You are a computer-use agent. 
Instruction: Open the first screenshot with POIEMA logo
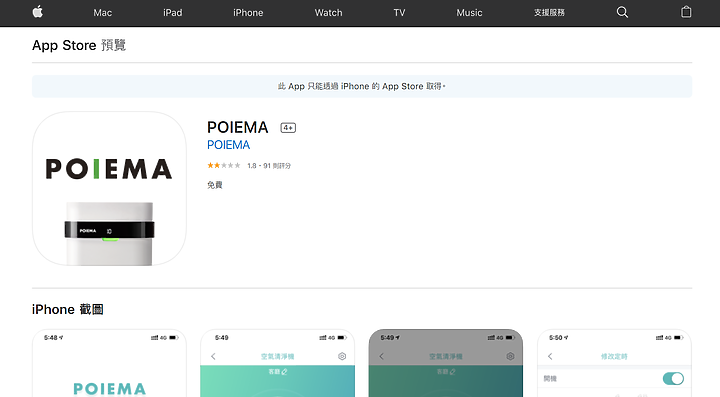point(109,363)
